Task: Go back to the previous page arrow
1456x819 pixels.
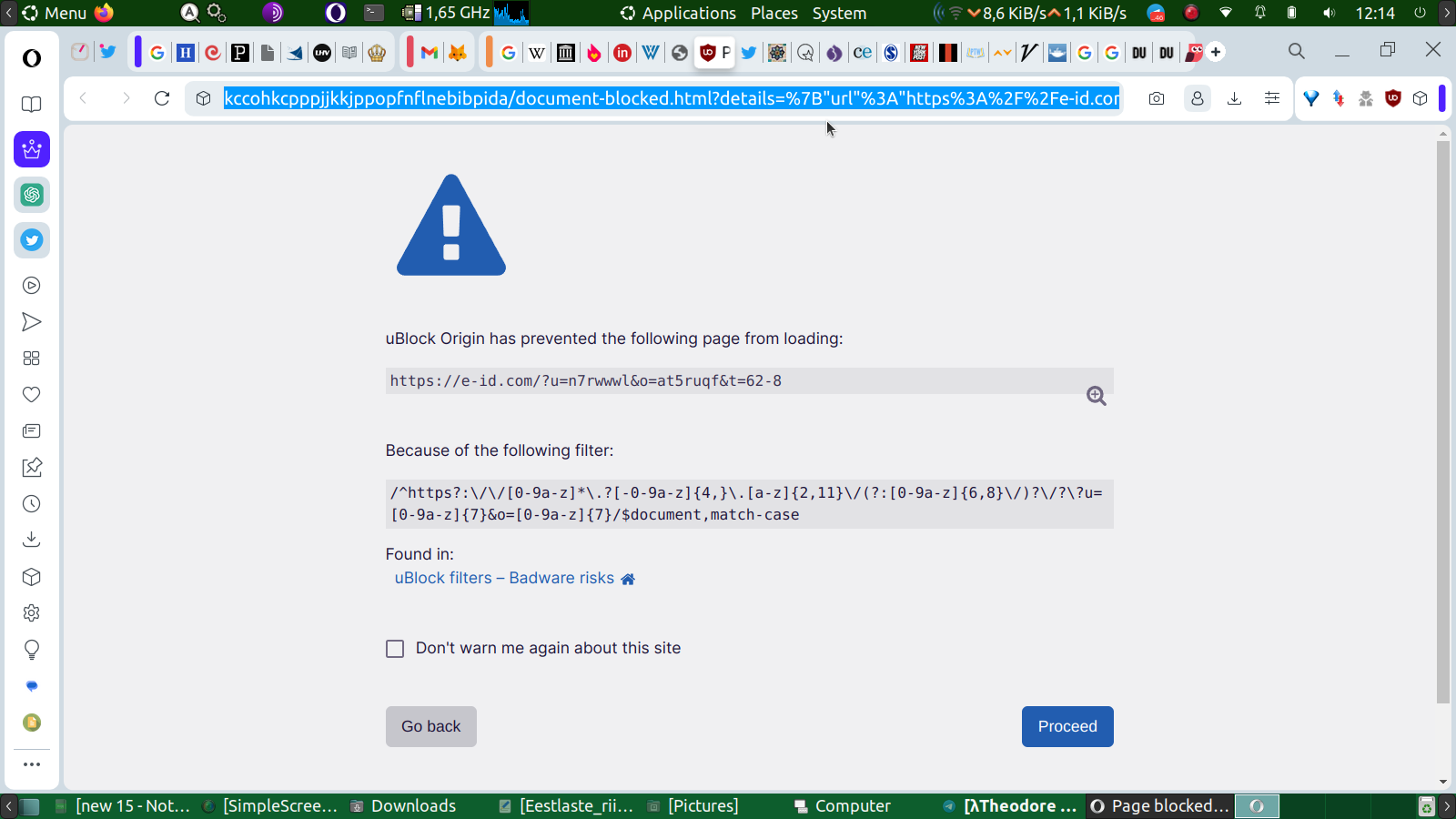Action: click(84, 98)
